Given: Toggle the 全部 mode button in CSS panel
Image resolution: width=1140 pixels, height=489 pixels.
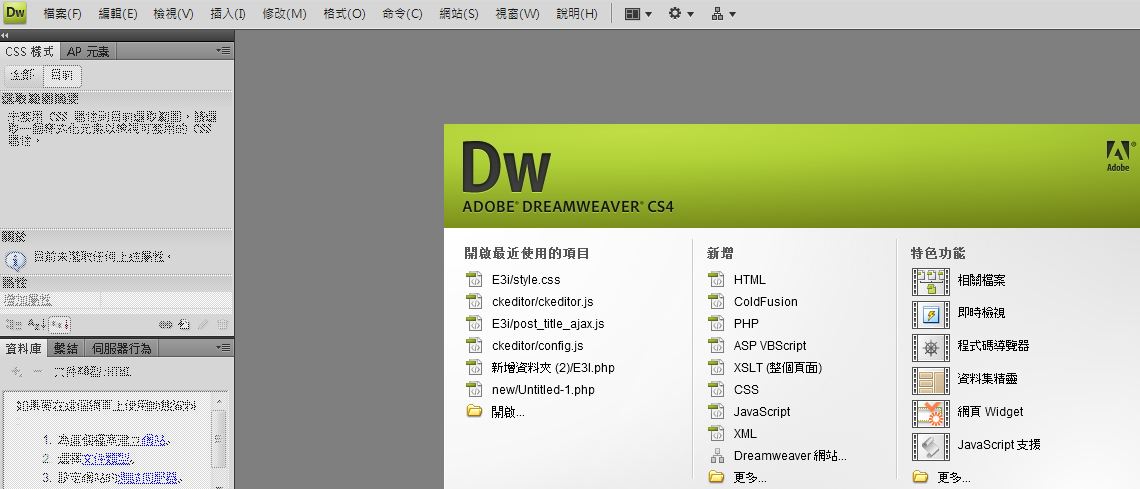Looking at the screenshot, I should tap(23, 76).
